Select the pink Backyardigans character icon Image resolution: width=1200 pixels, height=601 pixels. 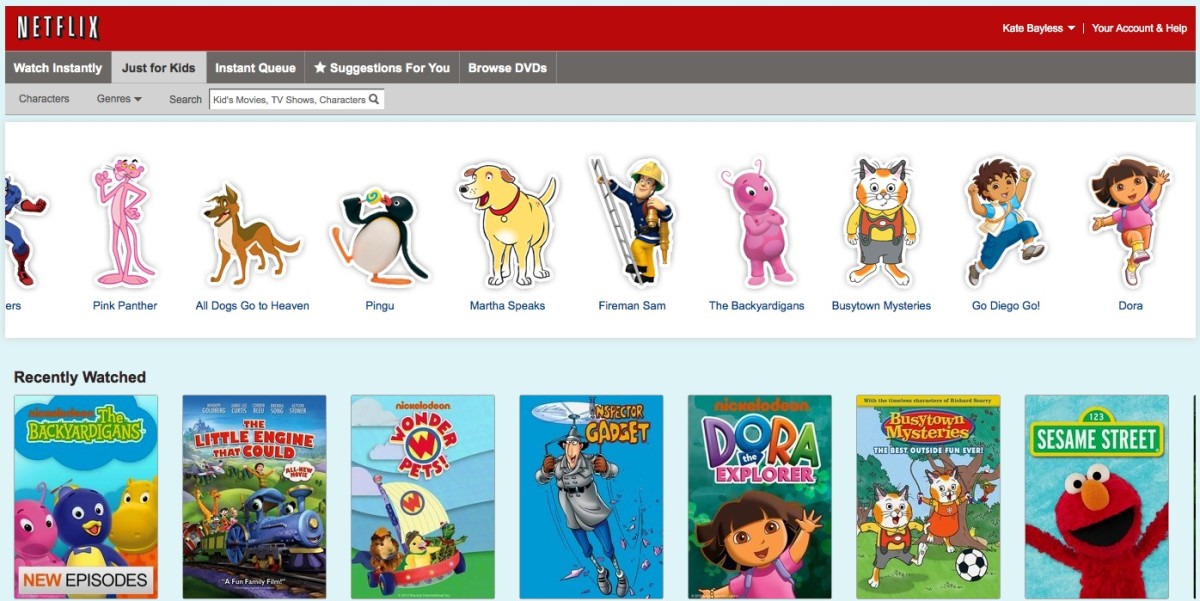coord(756,223)
